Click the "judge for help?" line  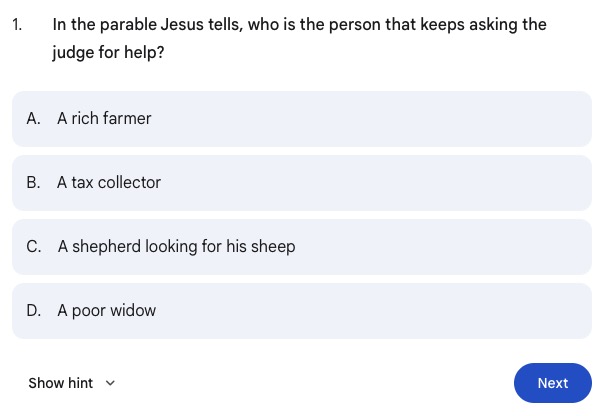click(x=108, y=52)
